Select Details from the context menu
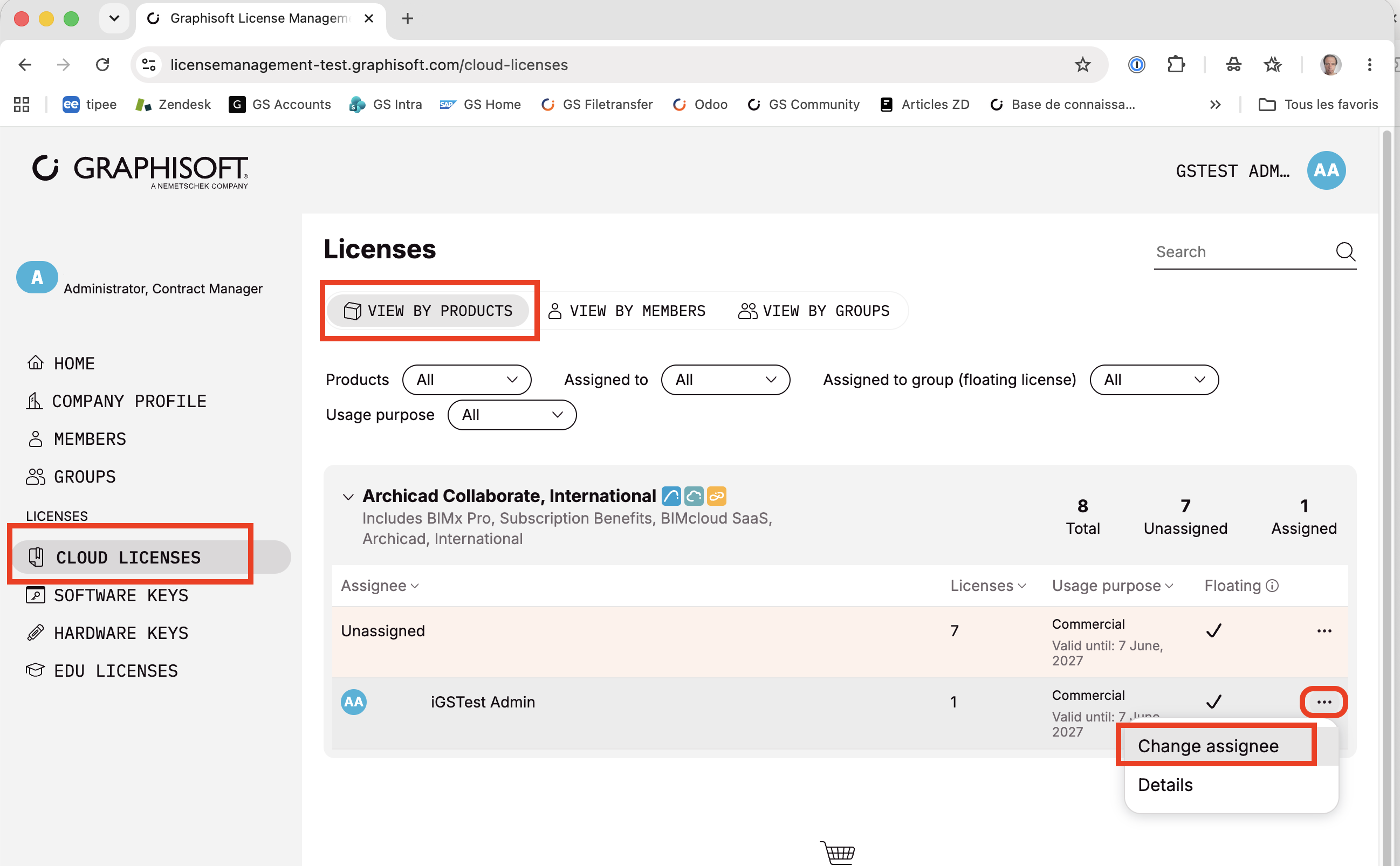The width and height of the screenshot is (1400, 866). [1165, 785]
